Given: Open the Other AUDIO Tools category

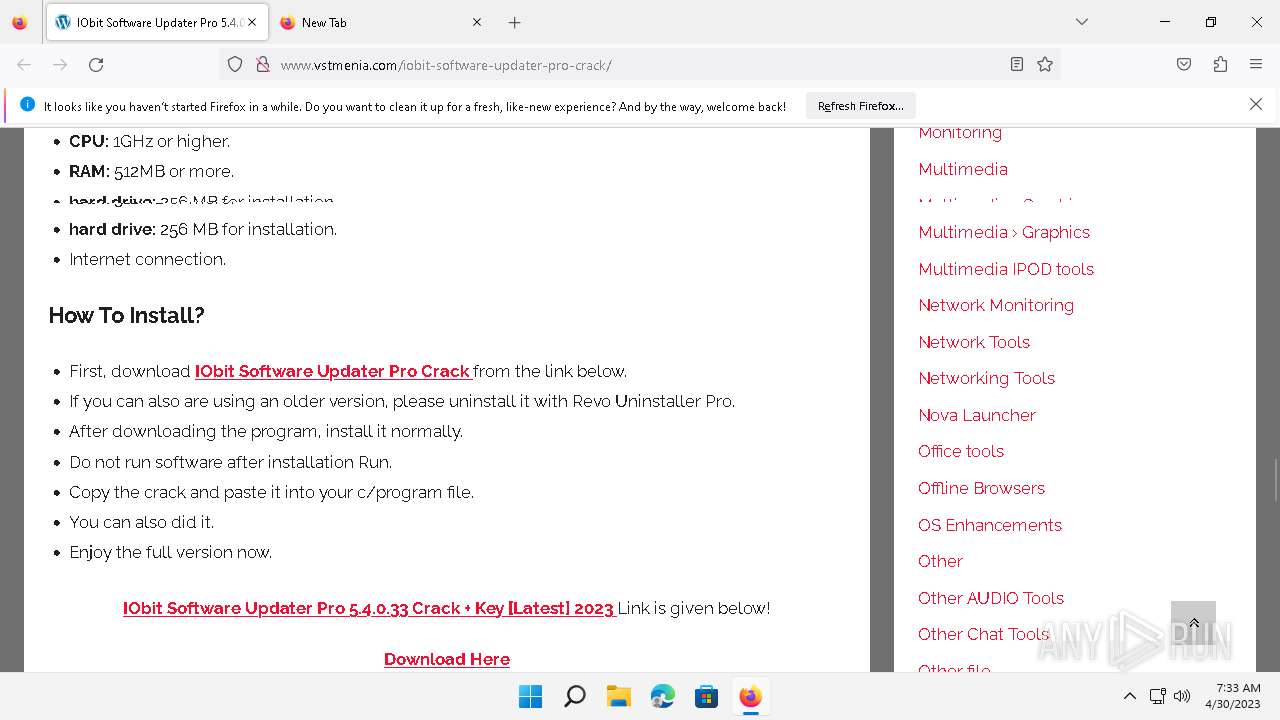Looking at the screenshot, I should click(x=991, y=598).
